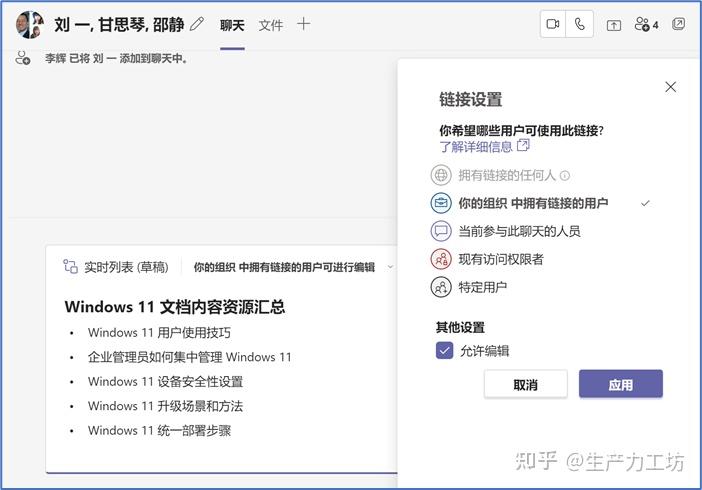The height and width of the screenshot is (490, 702).
Task: Click the 实时列表 (草稿) label
Action: tap(126, 267)
